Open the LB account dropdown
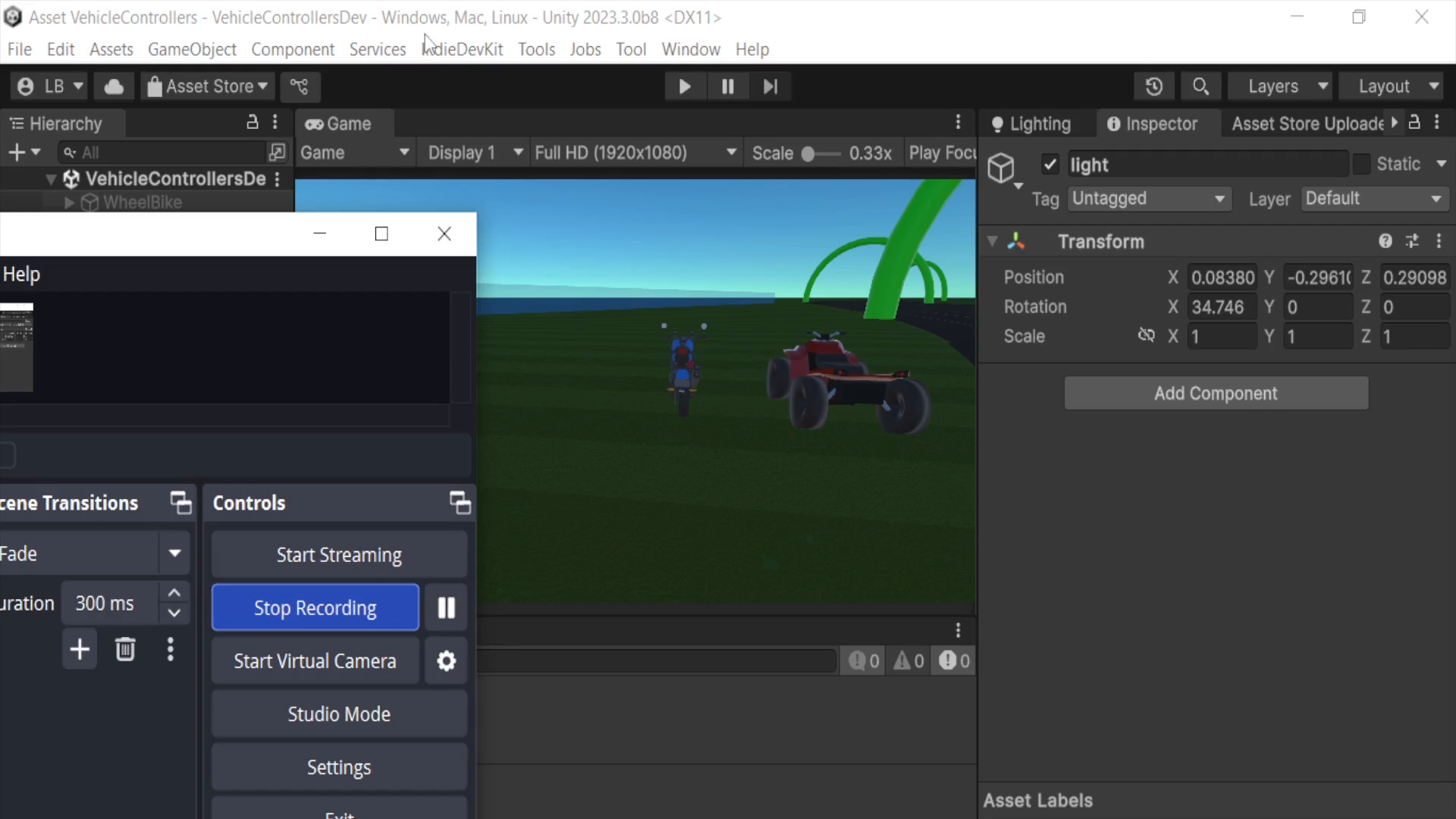Image resolution: width=1456 pixels, height=819 pixels. 49,86
